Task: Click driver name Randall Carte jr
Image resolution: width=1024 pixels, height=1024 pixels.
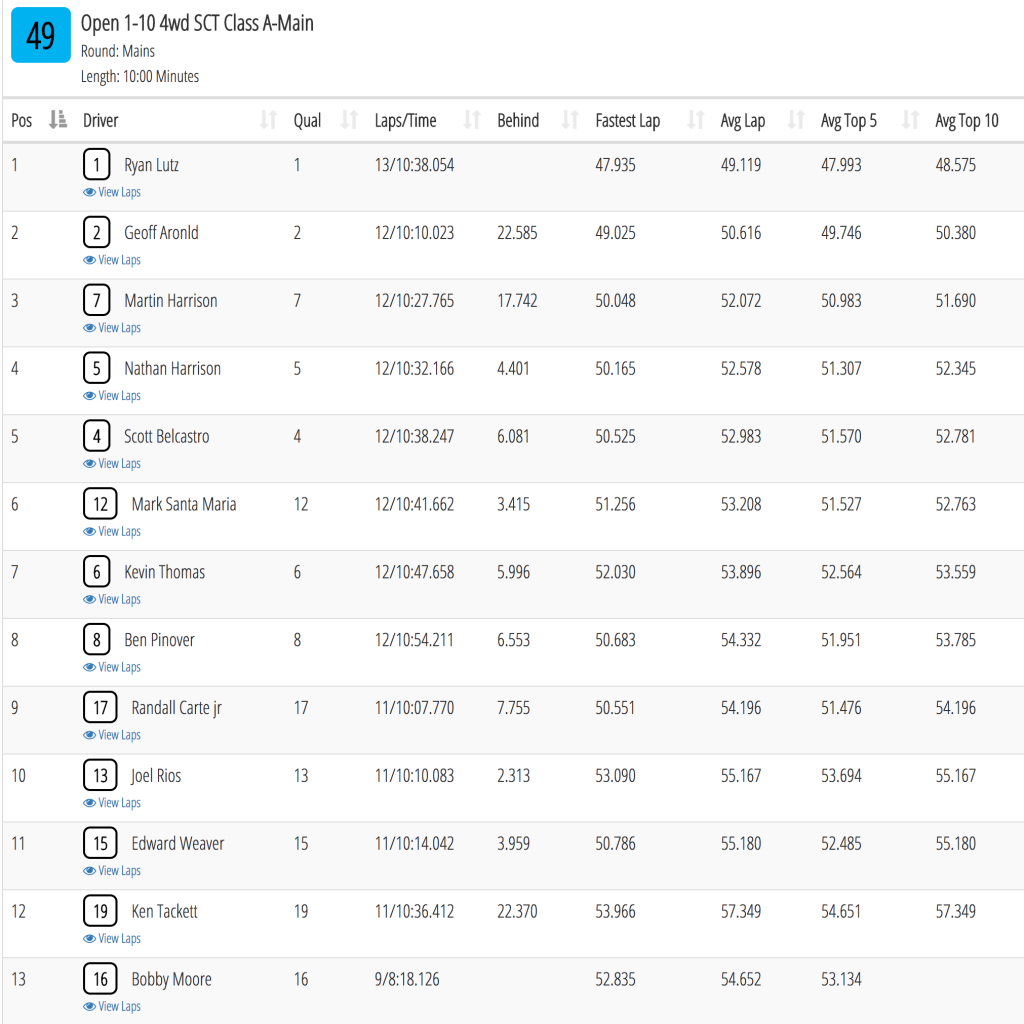Action: click(177, 709)
